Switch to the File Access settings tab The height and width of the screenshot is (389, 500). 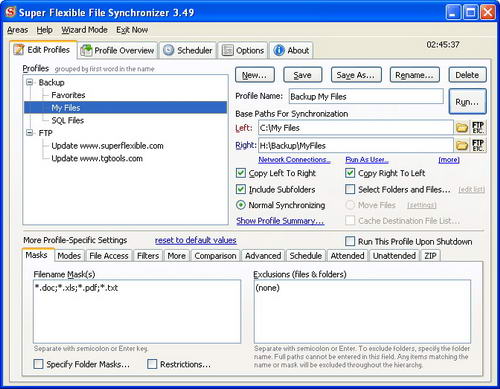tap(109, 256)
